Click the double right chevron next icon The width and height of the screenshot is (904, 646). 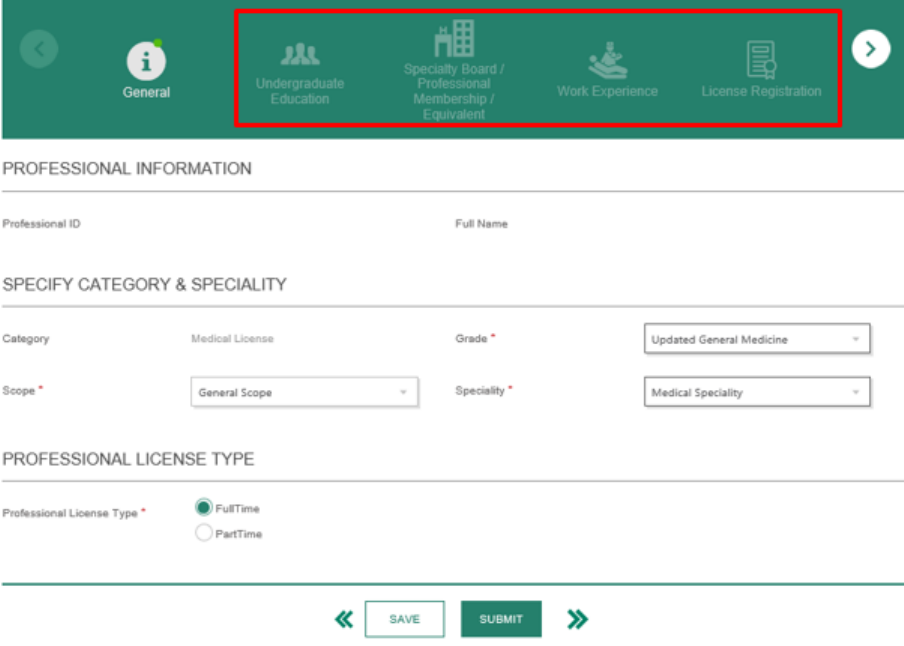pyautogui.click(x=577, y=619)
